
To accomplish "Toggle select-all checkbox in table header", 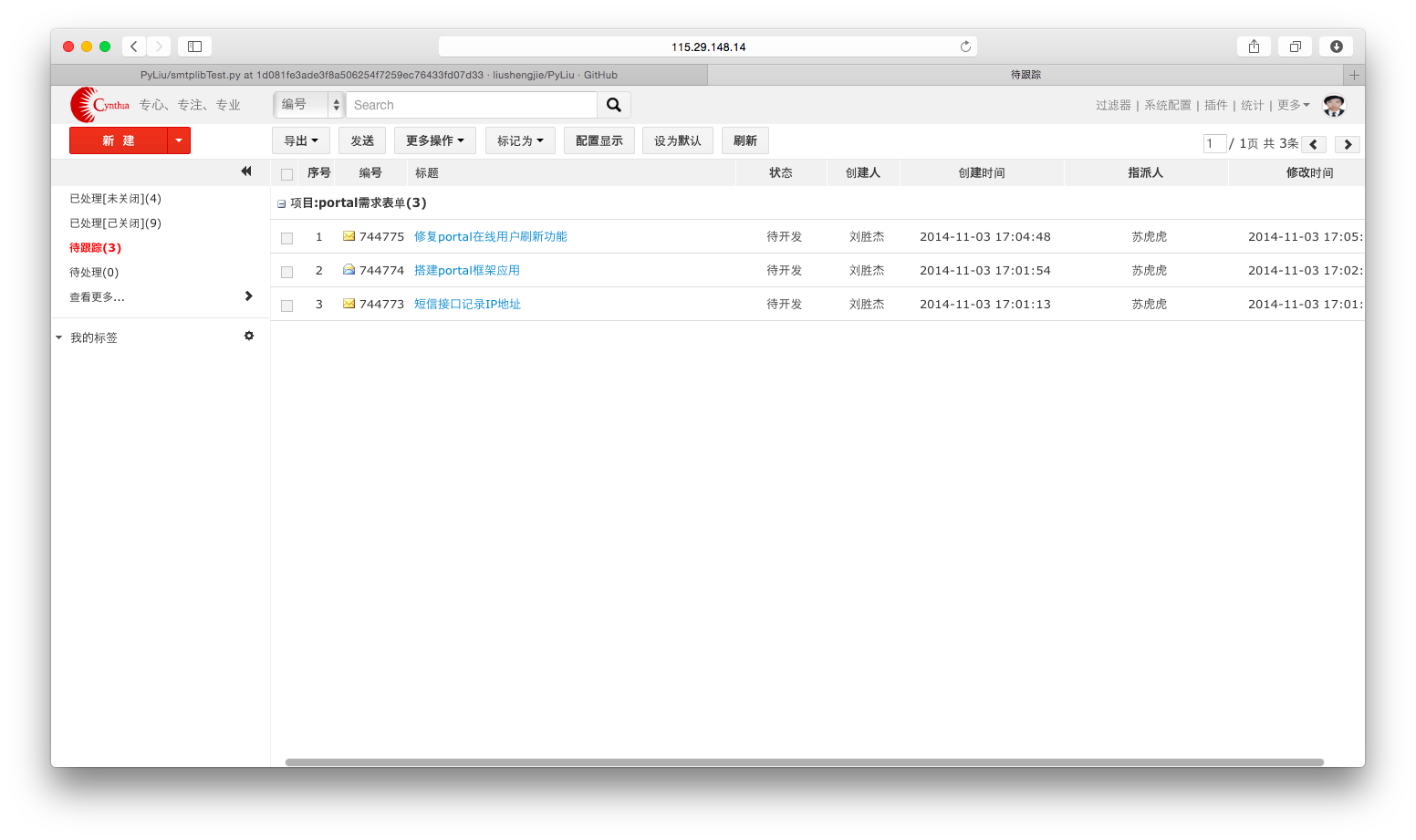I will coord(287,174).
